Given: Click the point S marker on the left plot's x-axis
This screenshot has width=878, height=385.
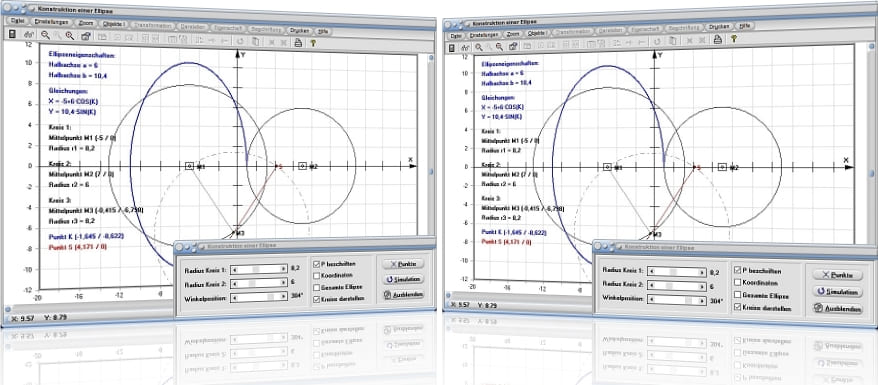Looking at the screenshot, I should (277, 166).
